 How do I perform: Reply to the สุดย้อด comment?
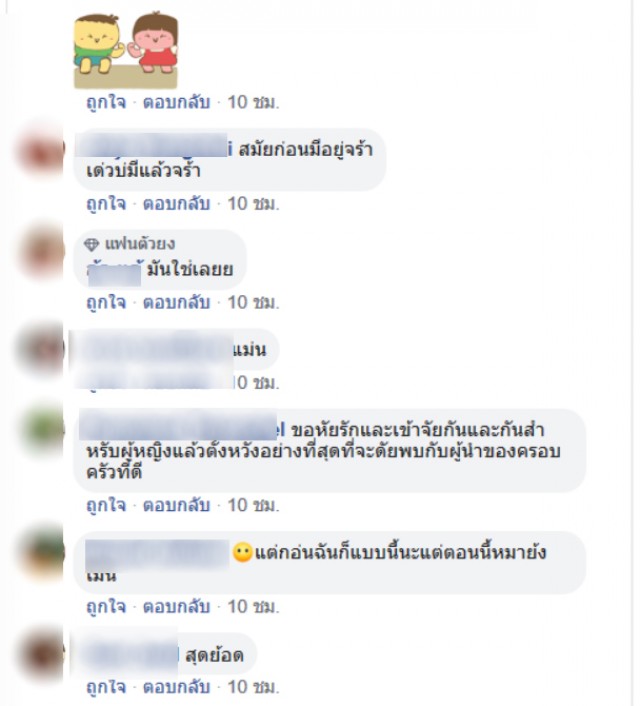point(177,687)
